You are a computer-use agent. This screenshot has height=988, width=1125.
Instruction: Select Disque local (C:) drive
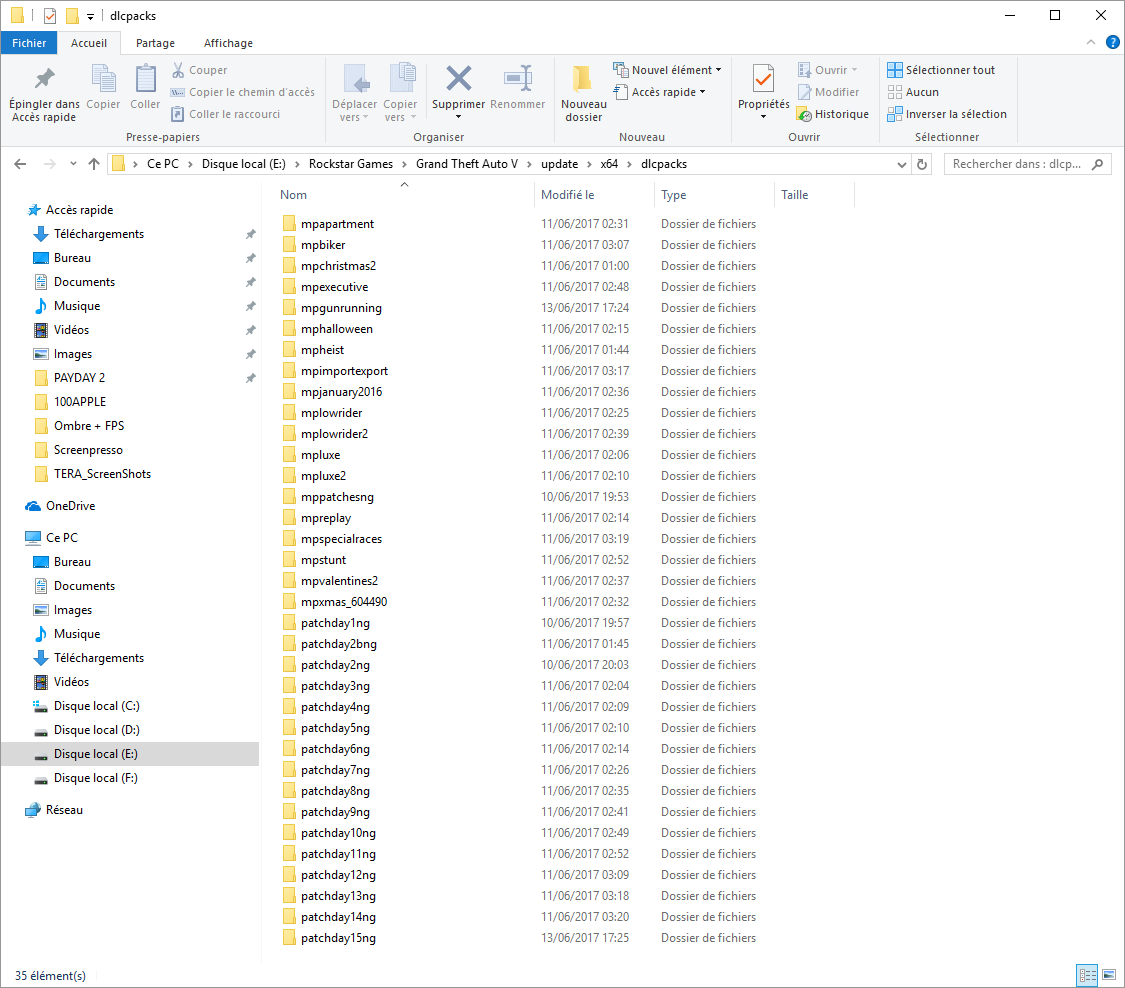(x=97, y=706)
